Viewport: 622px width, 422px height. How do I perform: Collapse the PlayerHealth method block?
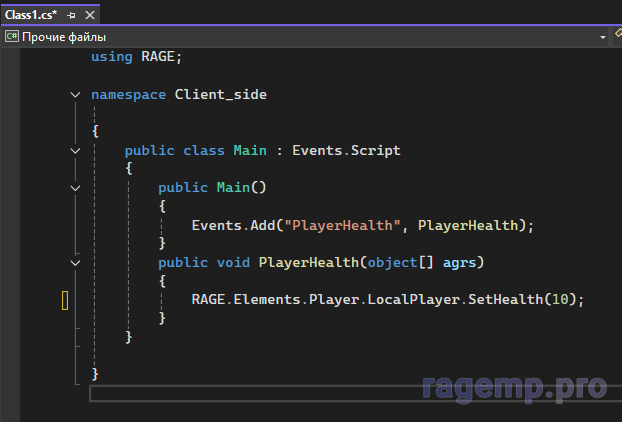[x=76, y=262]
